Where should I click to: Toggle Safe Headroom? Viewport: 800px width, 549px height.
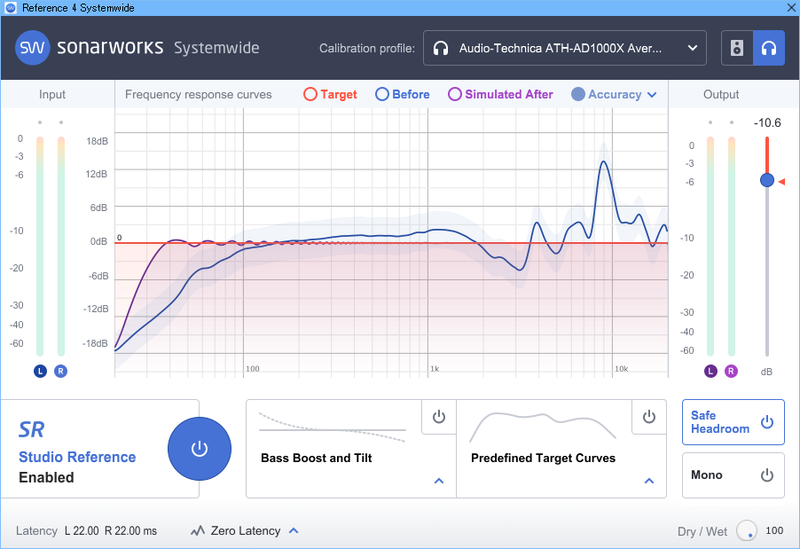pyautogui.click(x=733, y=422)
